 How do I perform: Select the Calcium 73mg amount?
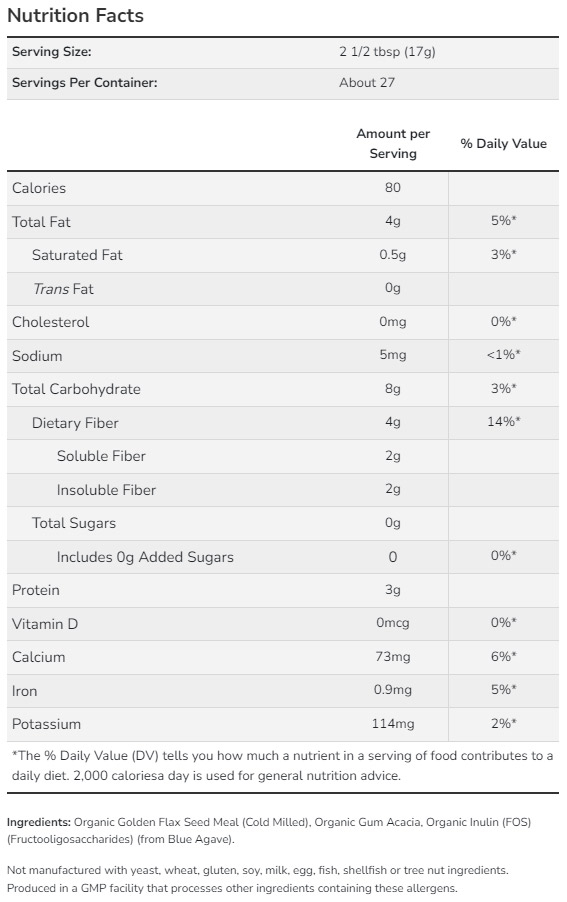(x=393, y=656)
